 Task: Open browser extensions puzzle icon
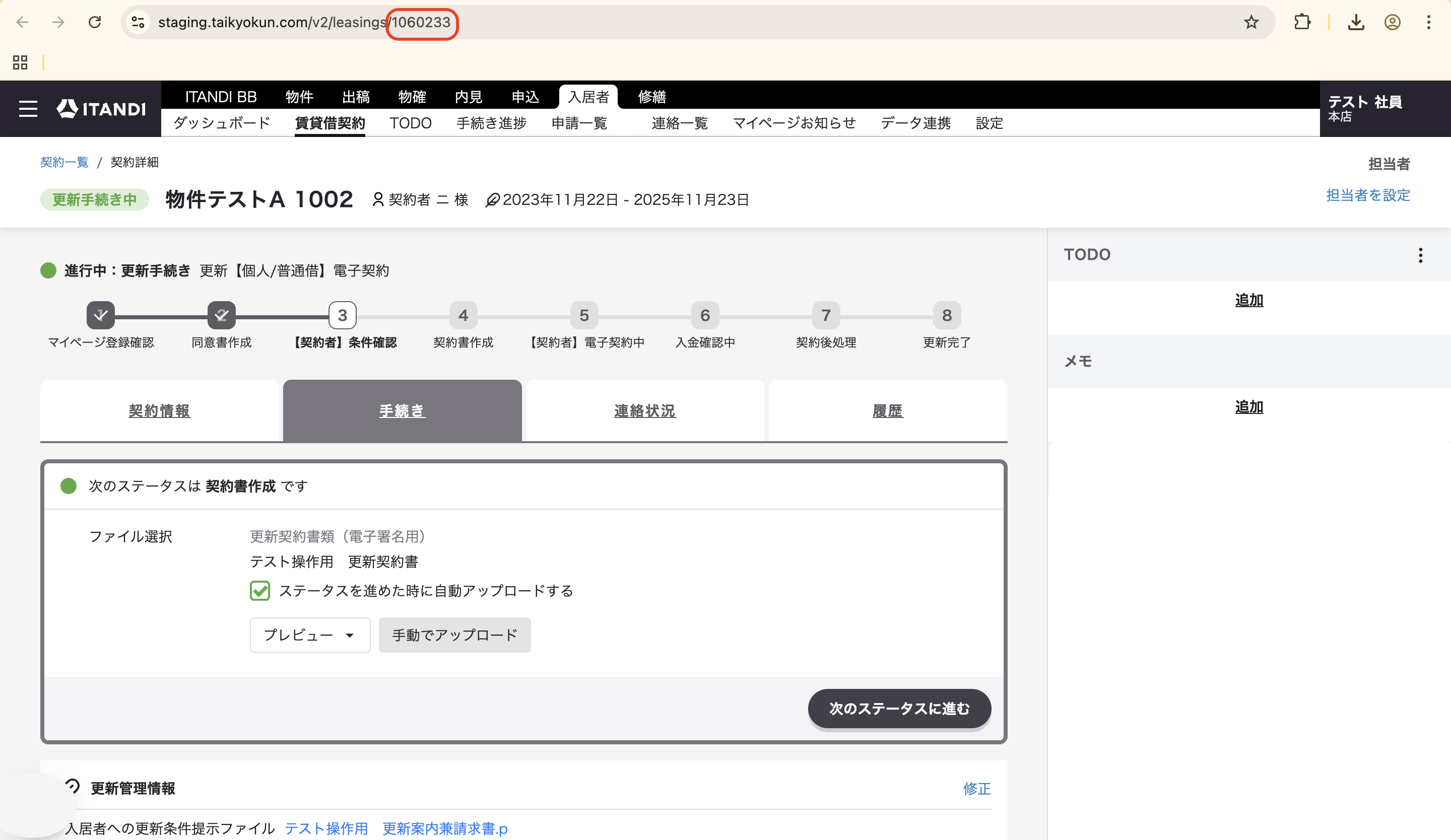1302,23
